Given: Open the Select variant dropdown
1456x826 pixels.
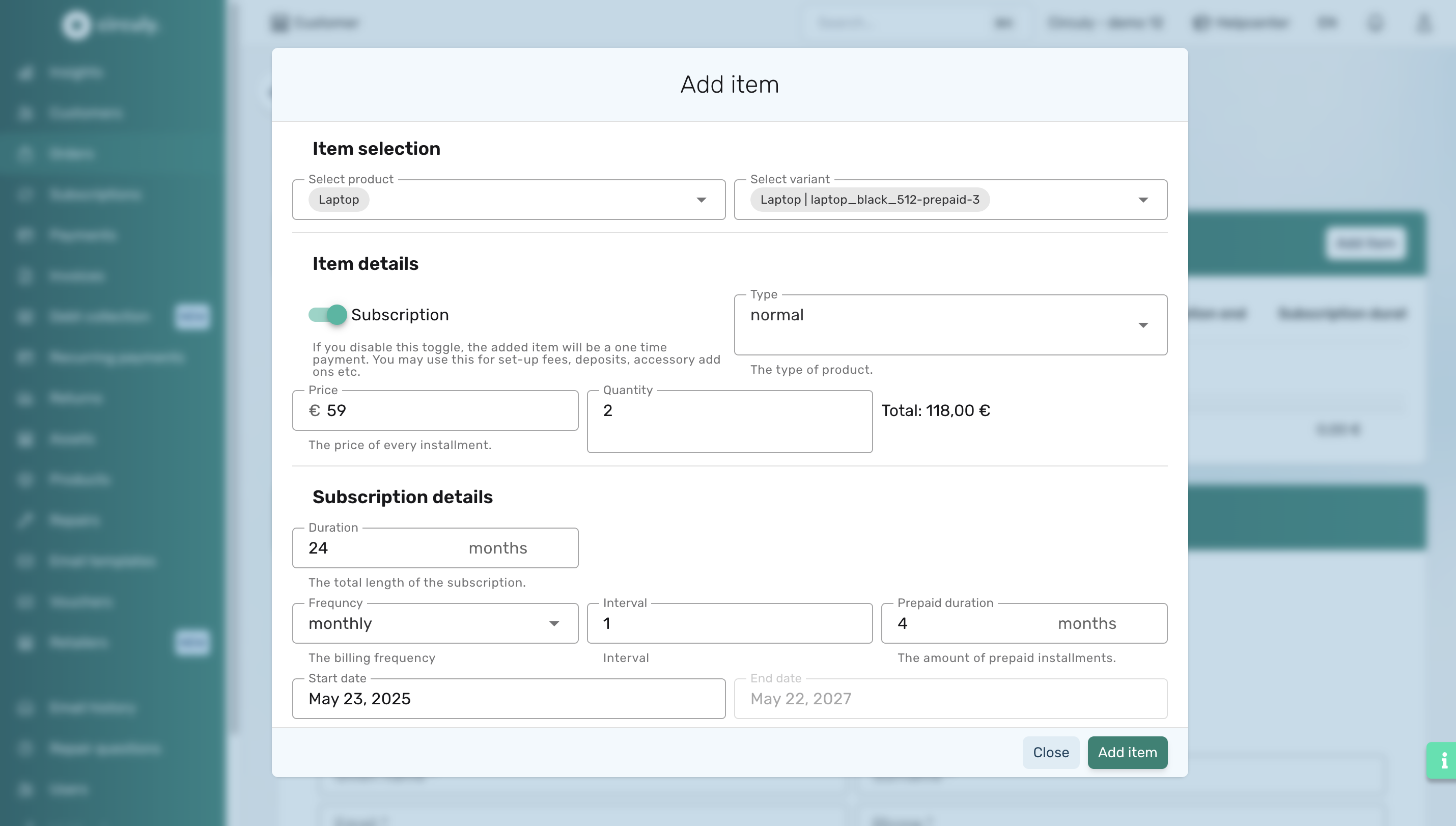Looking at the screenshot, I should click(950, 200).
